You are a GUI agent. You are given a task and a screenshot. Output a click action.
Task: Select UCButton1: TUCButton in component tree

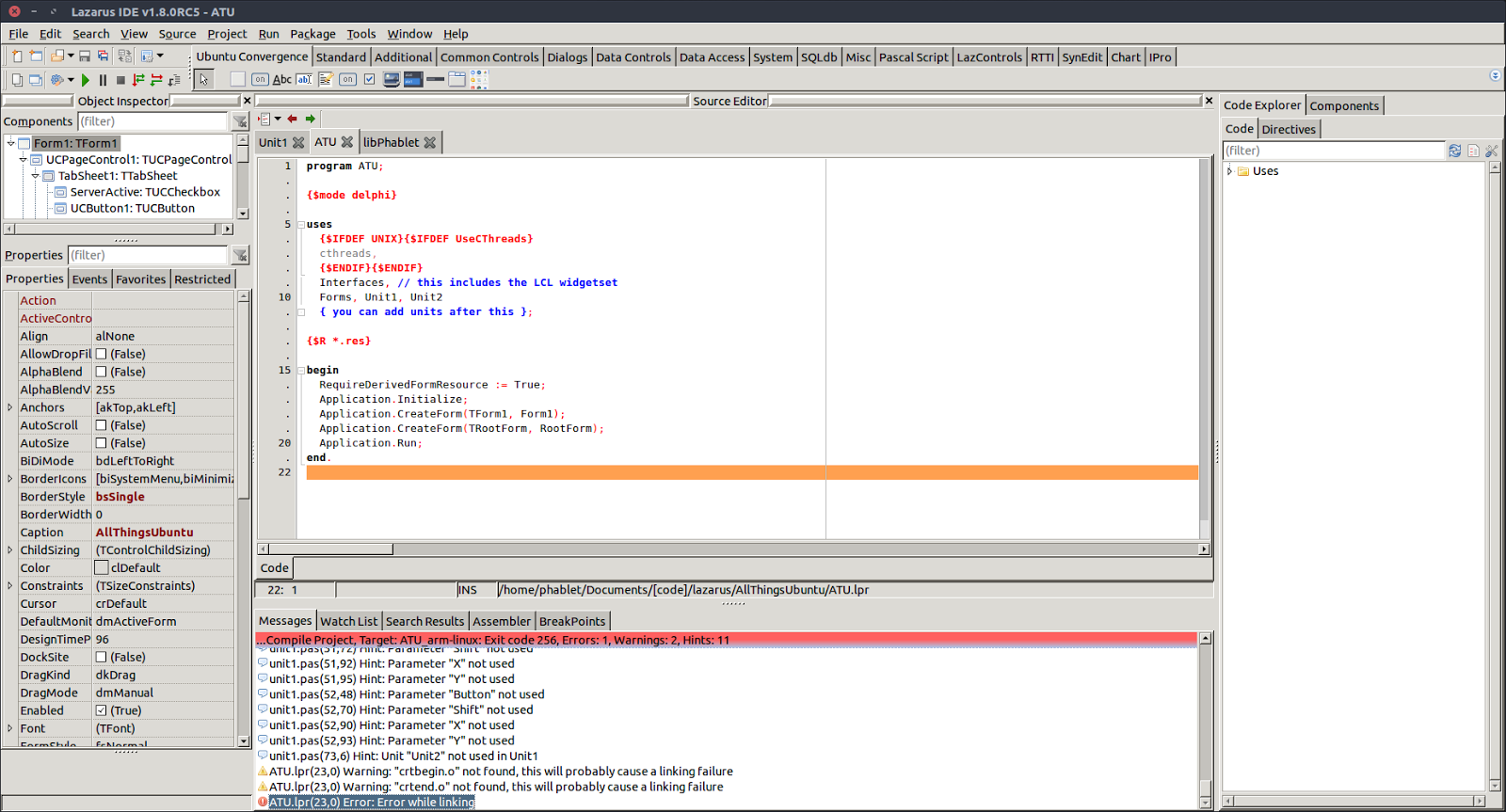coord(133,209)
